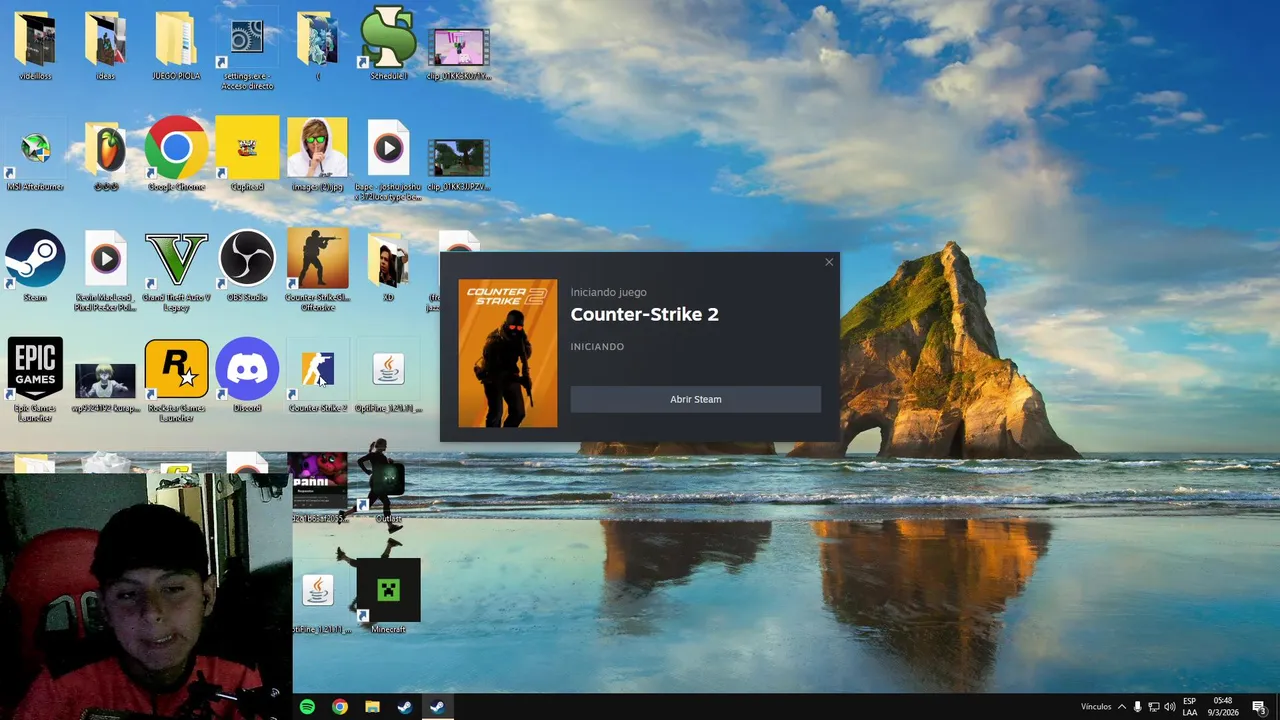The height and width of the screenshot is (720, 1280).
Task: Click the Counter-Strike 2 cover art in dialog
Action: pos(508,353)
